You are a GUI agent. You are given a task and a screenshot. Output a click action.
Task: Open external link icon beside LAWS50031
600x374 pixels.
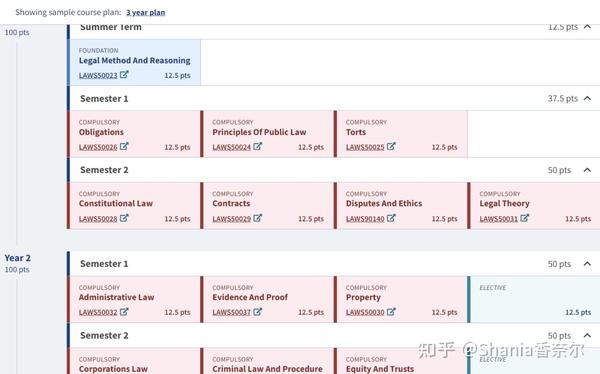point(525,218)
